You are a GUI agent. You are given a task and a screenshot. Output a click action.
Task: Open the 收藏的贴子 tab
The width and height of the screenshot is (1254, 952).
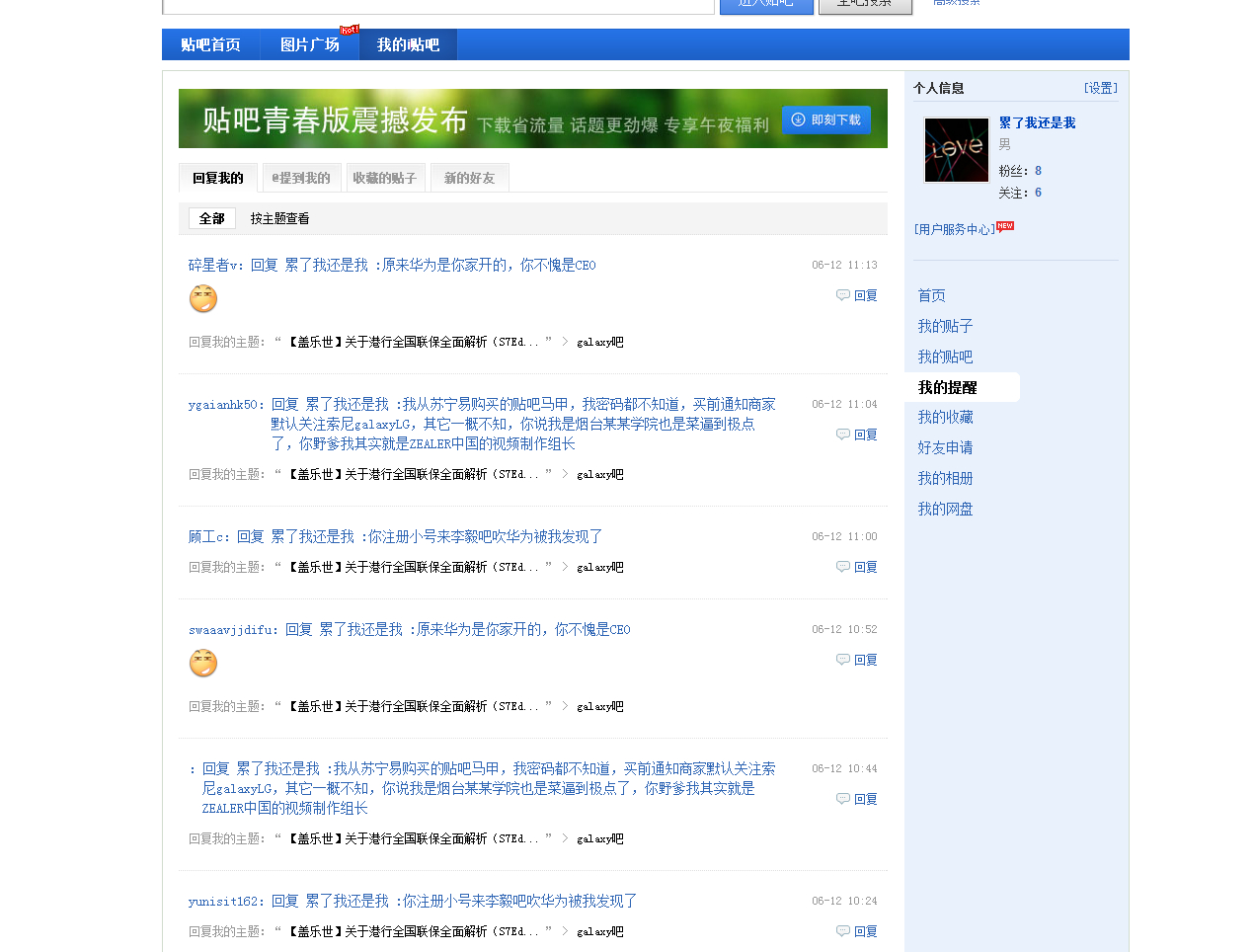click(385, 178)
